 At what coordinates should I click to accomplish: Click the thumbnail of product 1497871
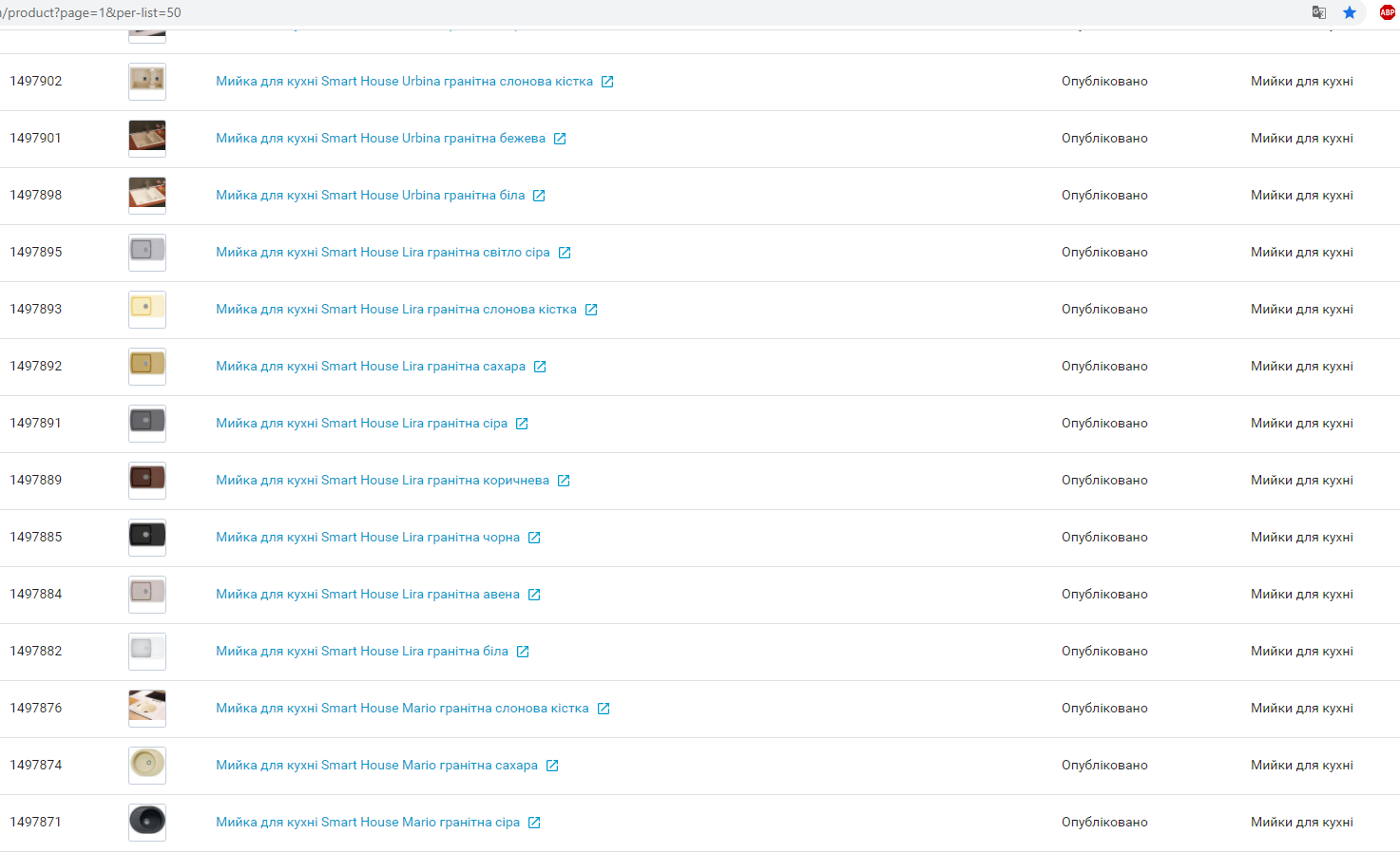tap(147, 823)
